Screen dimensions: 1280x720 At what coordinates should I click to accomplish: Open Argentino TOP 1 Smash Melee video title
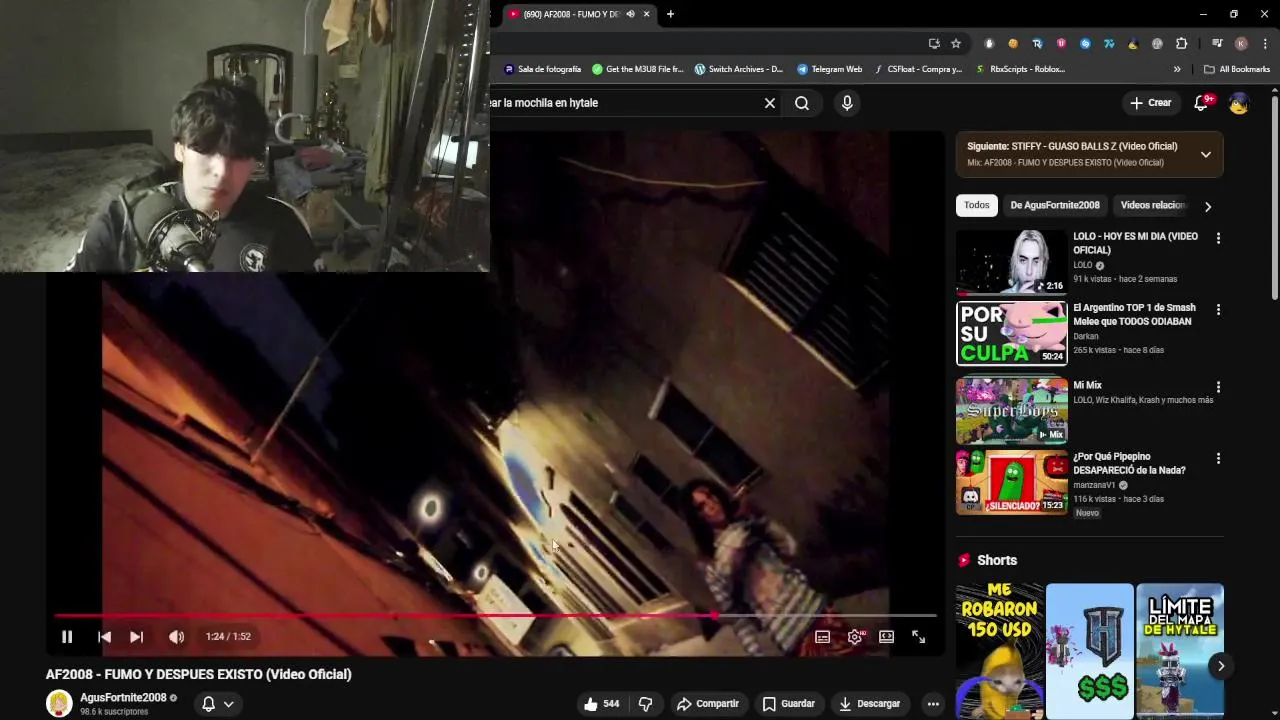1134,314
